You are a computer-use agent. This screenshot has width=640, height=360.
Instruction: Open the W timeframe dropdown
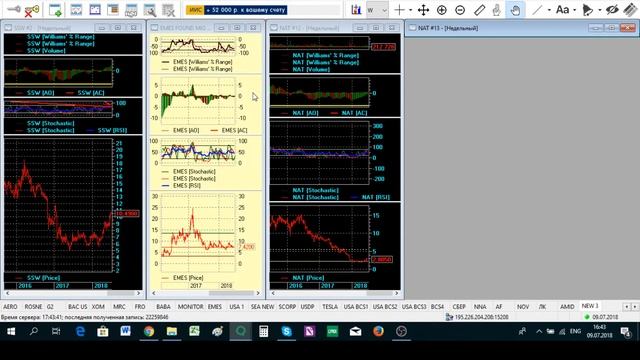(377, 10)
